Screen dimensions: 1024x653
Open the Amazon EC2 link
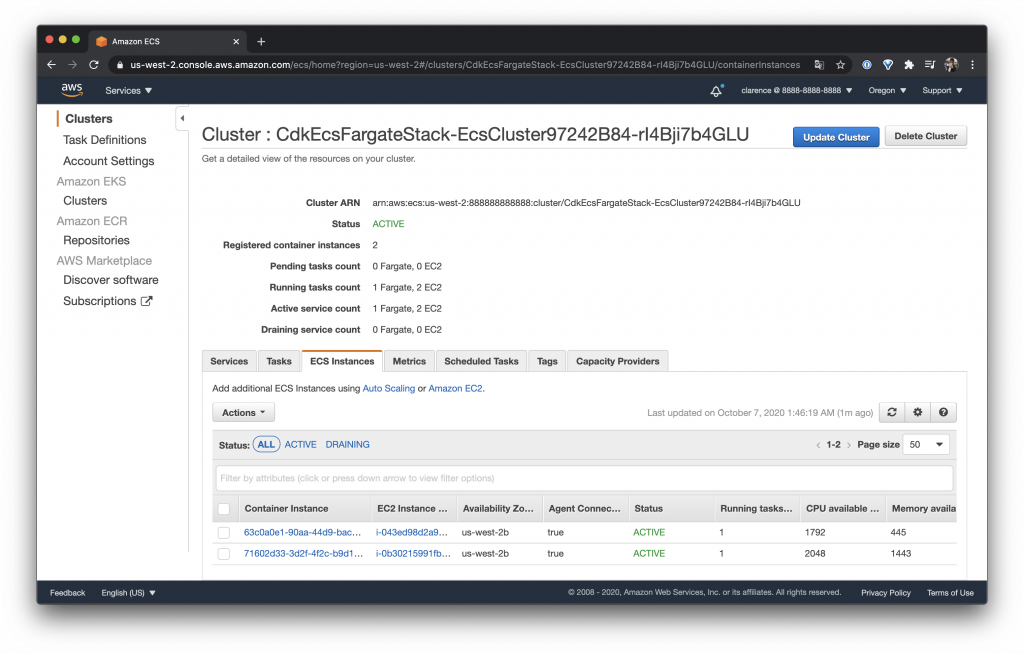pyautogui.click(x=455, y=389)
